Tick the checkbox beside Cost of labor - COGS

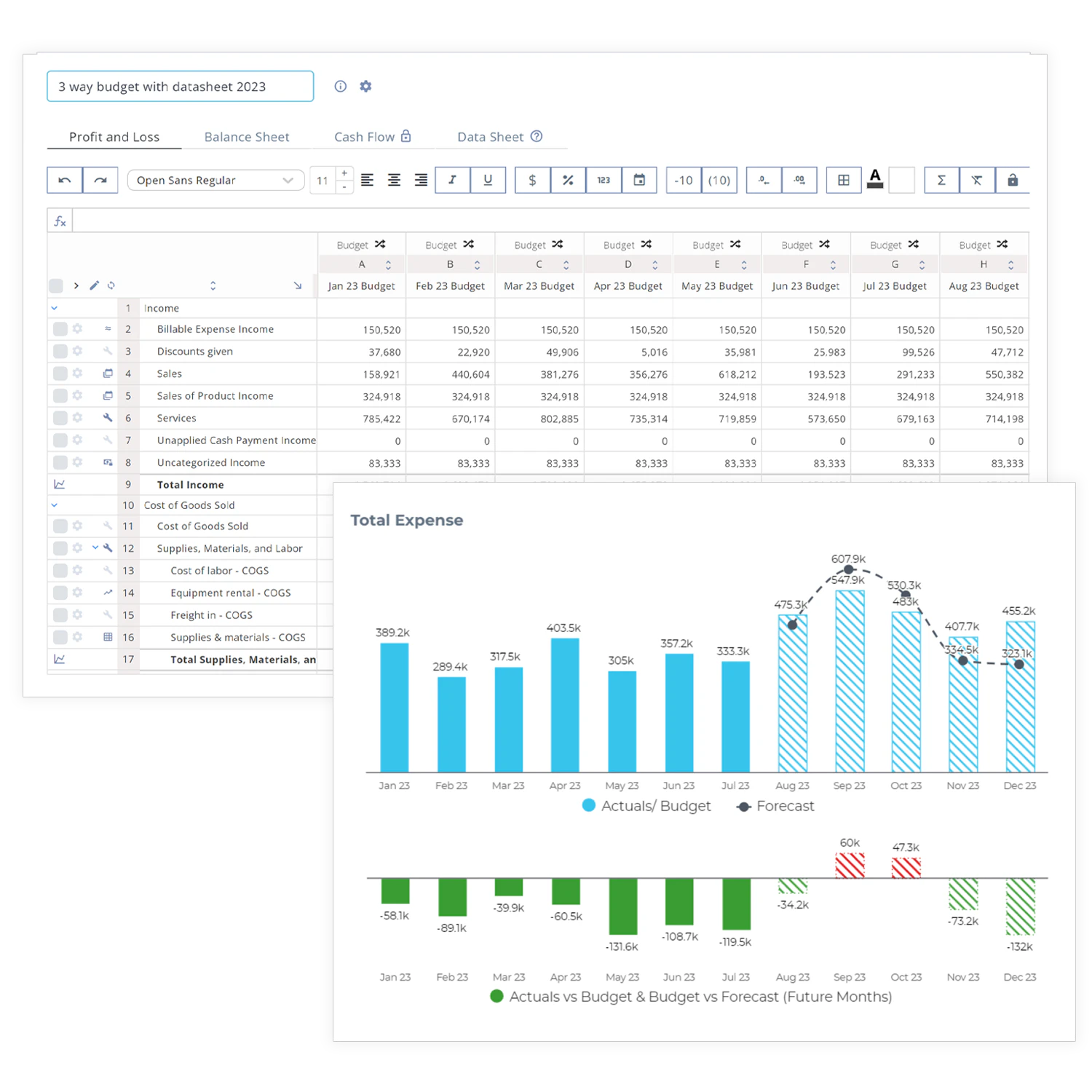click(60, 571)
